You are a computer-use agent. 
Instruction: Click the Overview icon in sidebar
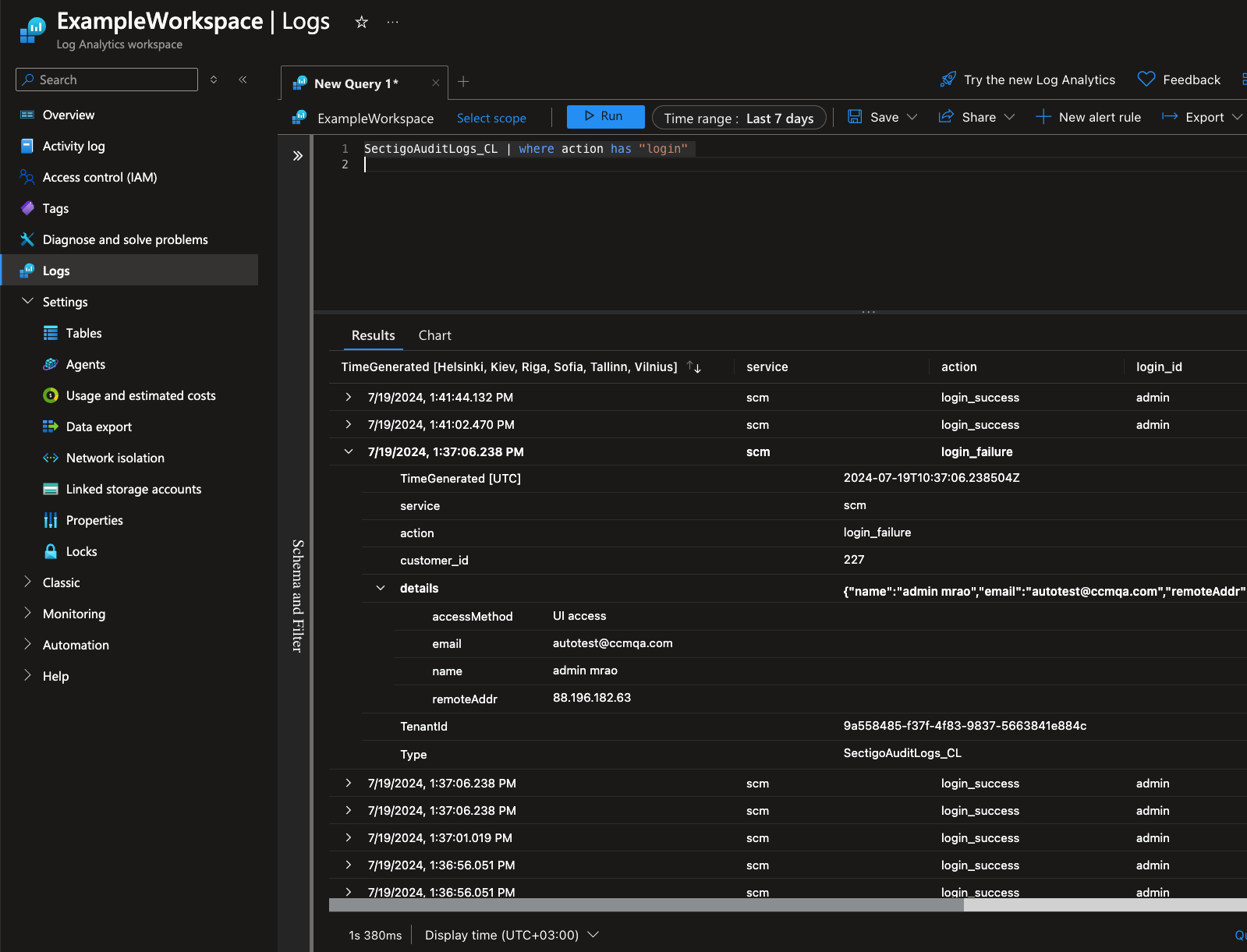(x=27, y=115)
